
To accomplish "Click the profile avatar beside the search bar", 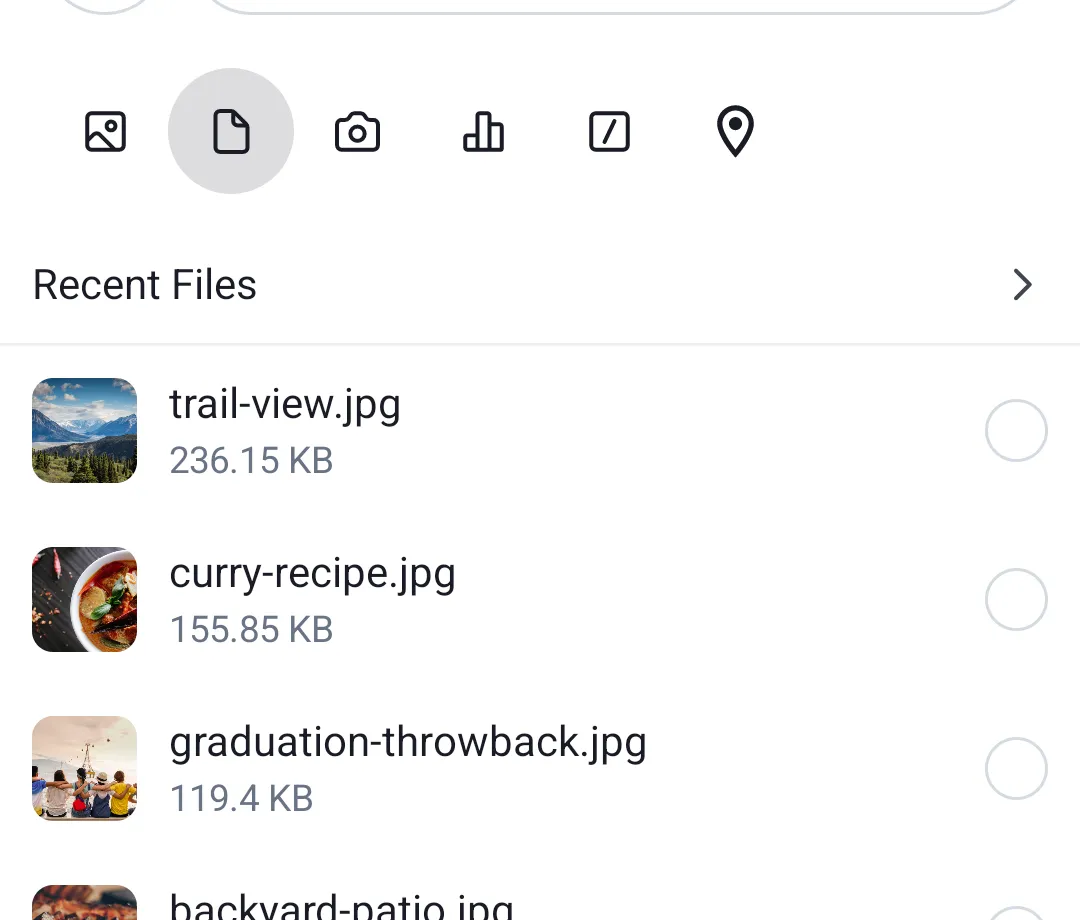I will (x=104, y=5).
